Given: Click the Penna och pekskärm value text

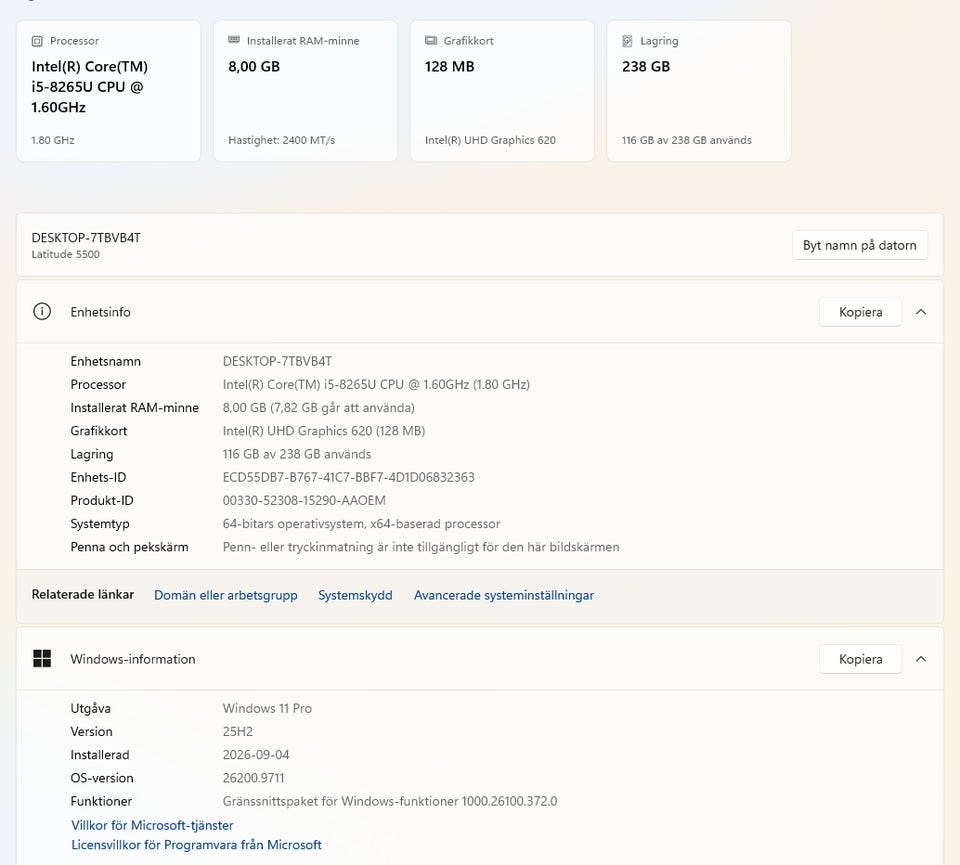Looking at the screenshot, I should pos(421,547).
